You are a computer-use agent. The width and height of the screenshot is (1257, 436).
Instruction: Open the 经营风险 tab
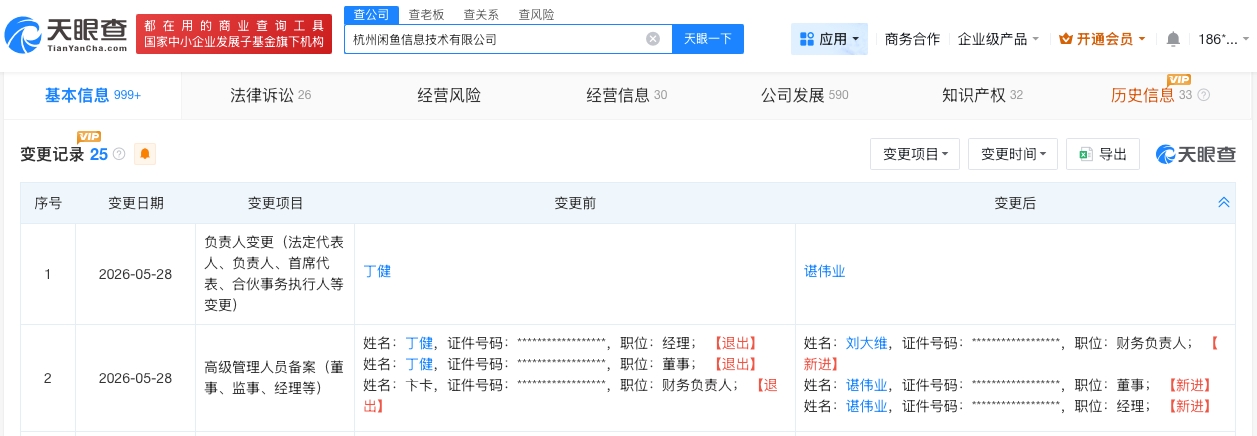449,96
